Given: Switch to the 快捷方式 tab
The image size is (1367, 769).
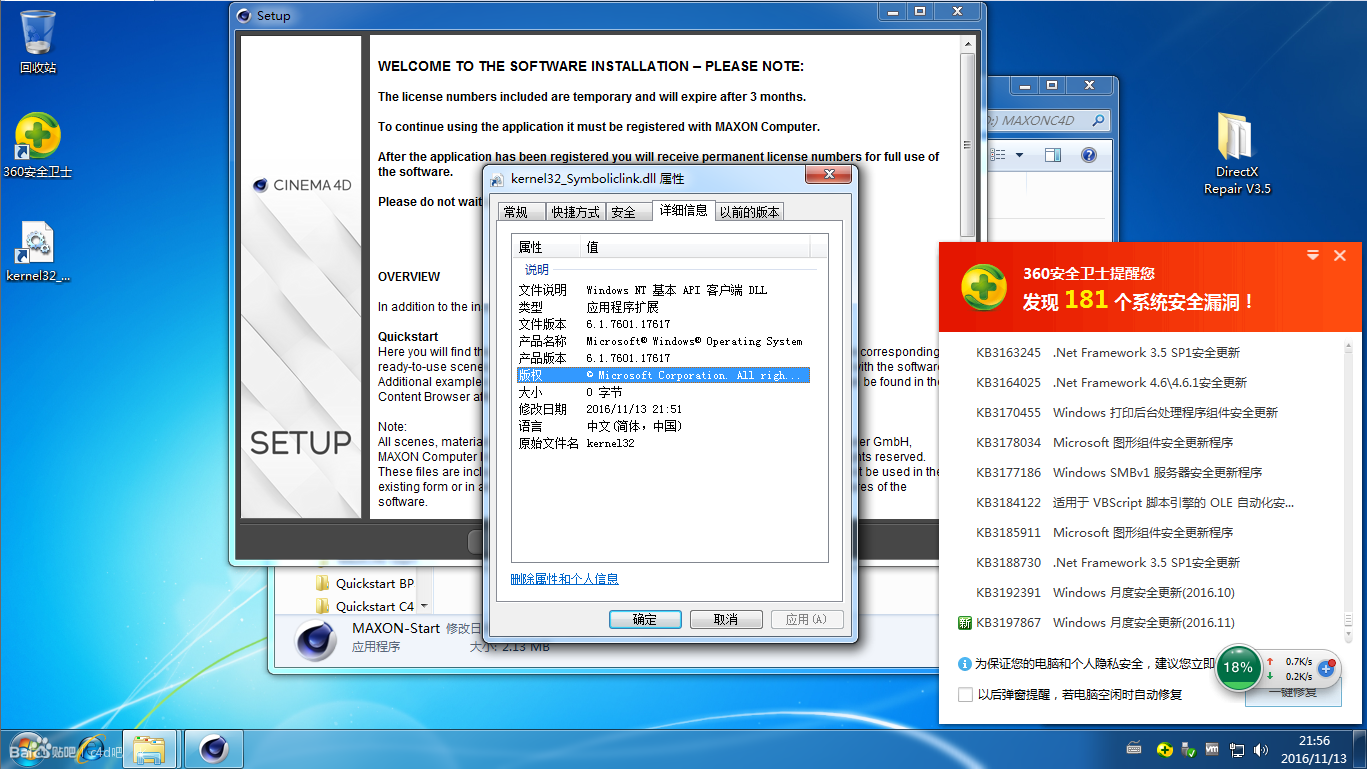Looking at the screenshot, I should 576,212.
